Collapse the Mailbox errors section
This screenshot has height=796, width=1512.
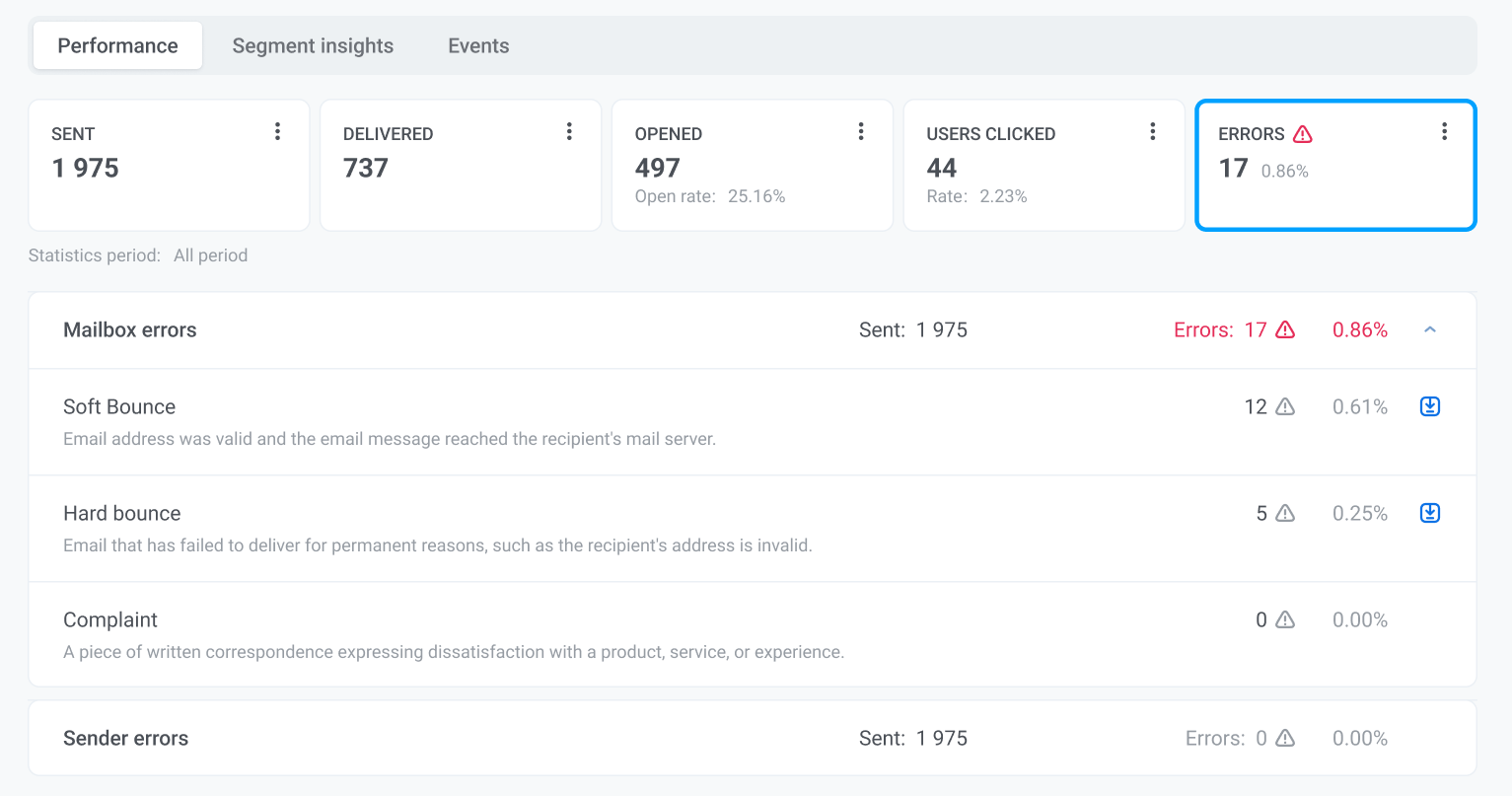(1429, 330)
